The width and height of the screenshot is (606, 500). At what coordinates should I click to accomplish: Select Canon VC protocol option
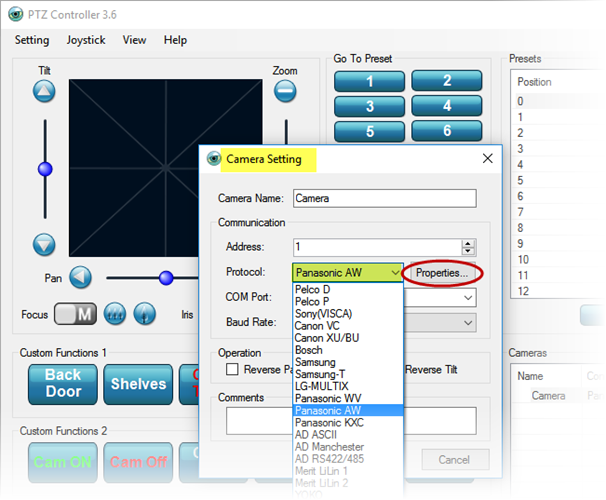click(x=348, y=326)
